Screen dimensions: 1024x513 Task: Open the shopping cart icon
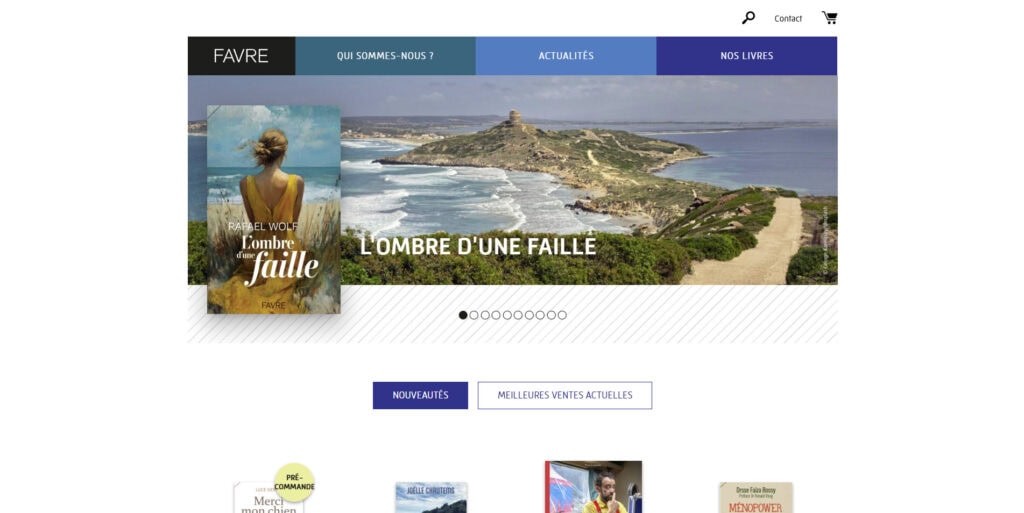coord(829,18)
